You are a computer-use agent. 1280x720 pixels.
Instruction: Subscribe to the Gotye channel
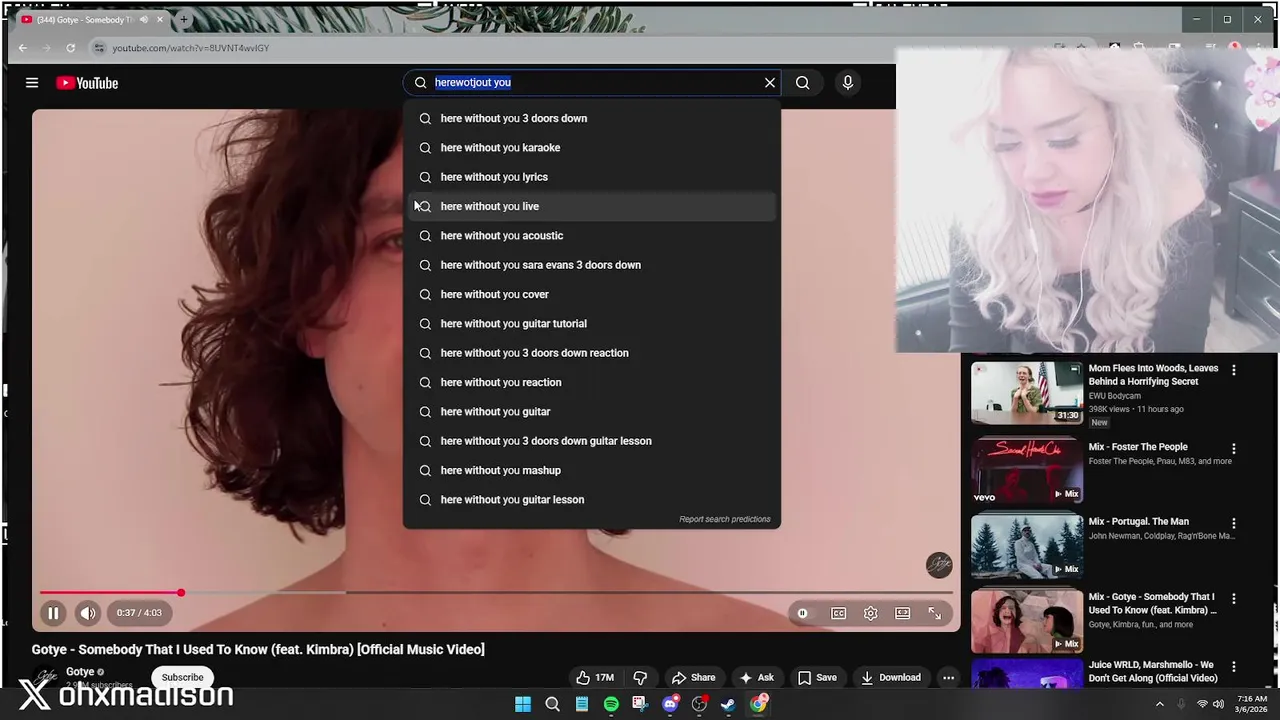tap(182, 677)
